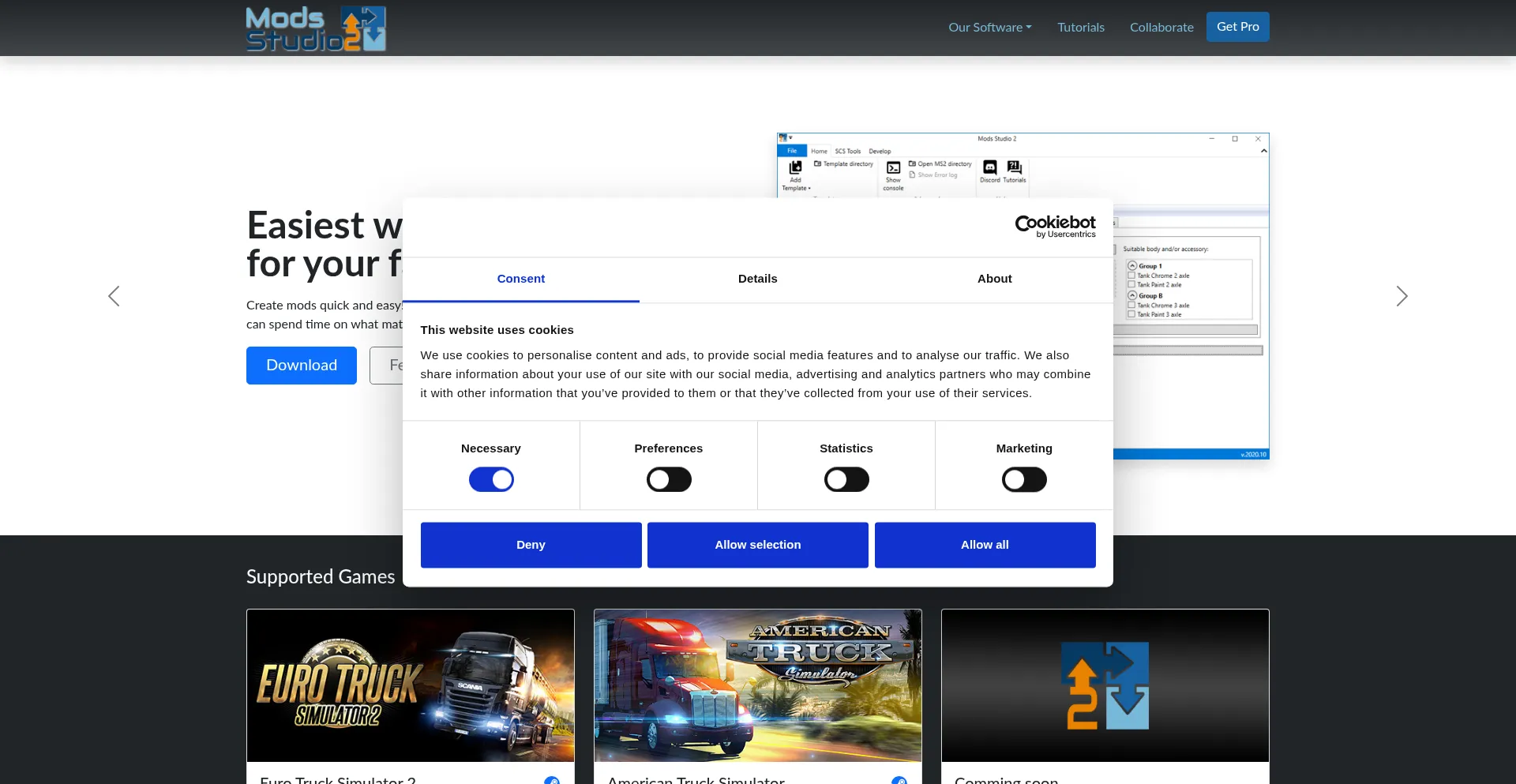Click the 'This website uses cookies' heading

click(497, 330)
